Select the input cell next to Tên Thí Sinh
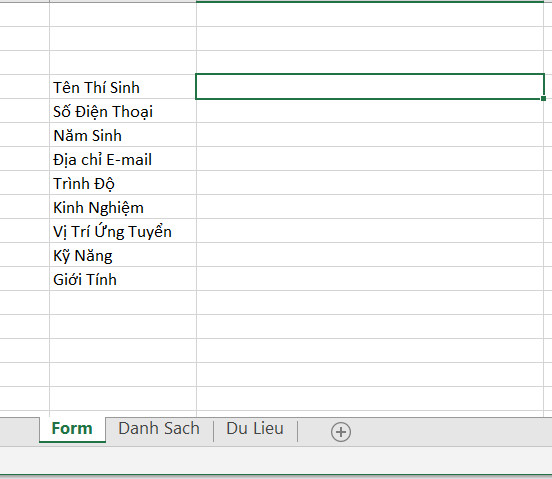Viewport: 552px width, 479px height. click(370, 87)
